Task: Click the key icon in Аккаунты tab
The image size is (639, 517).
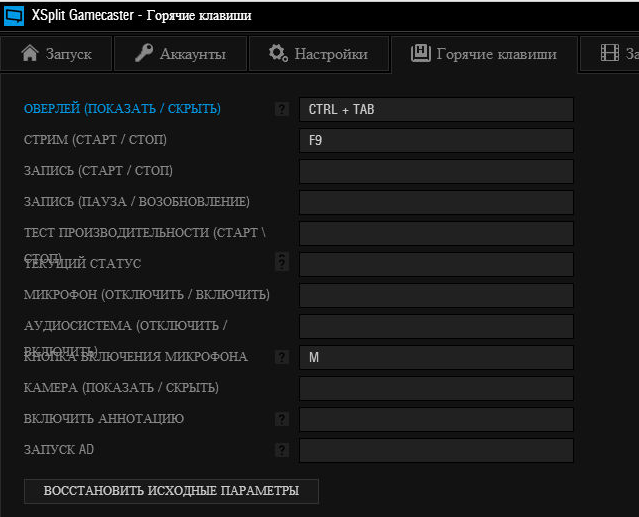Action: tap(144, 53)
